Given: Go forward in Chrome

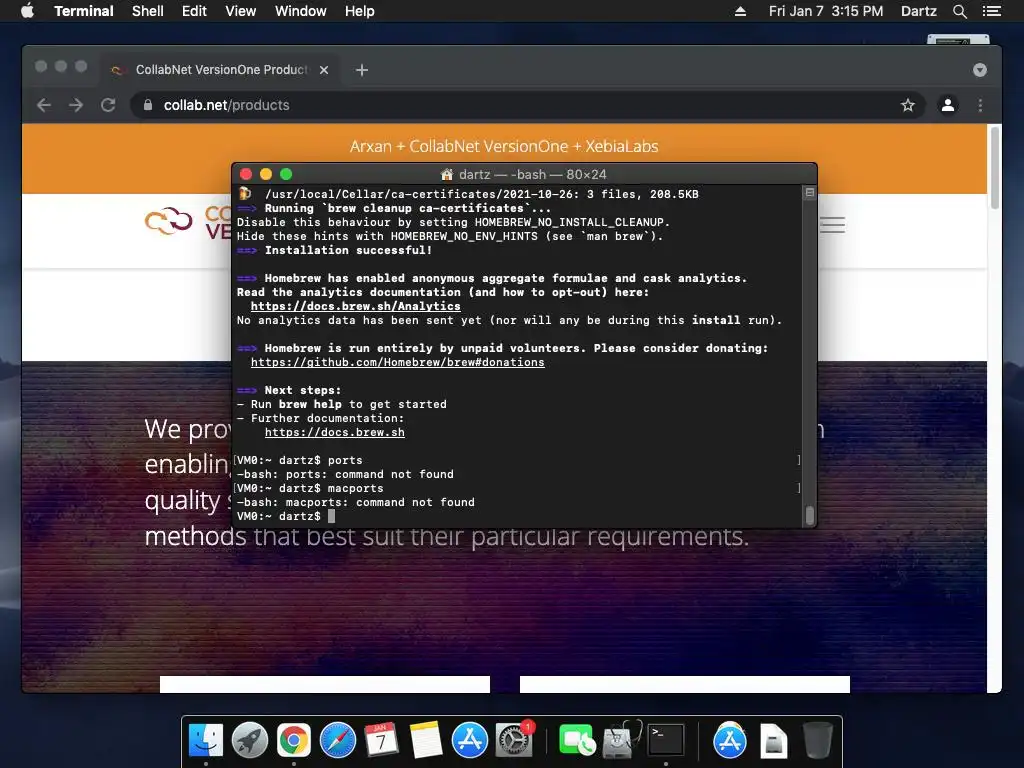Looking at the screenshot, I should coord(76,105).
